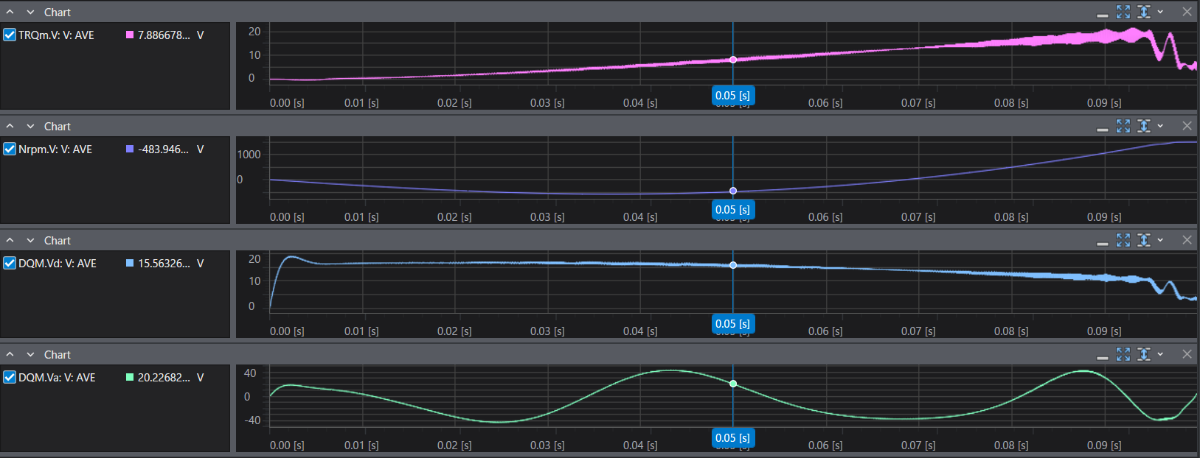Click fit-to-view icon on DQM.Va chart
The width and height of the screenshot is (1200, 458).
(1123, 354)
